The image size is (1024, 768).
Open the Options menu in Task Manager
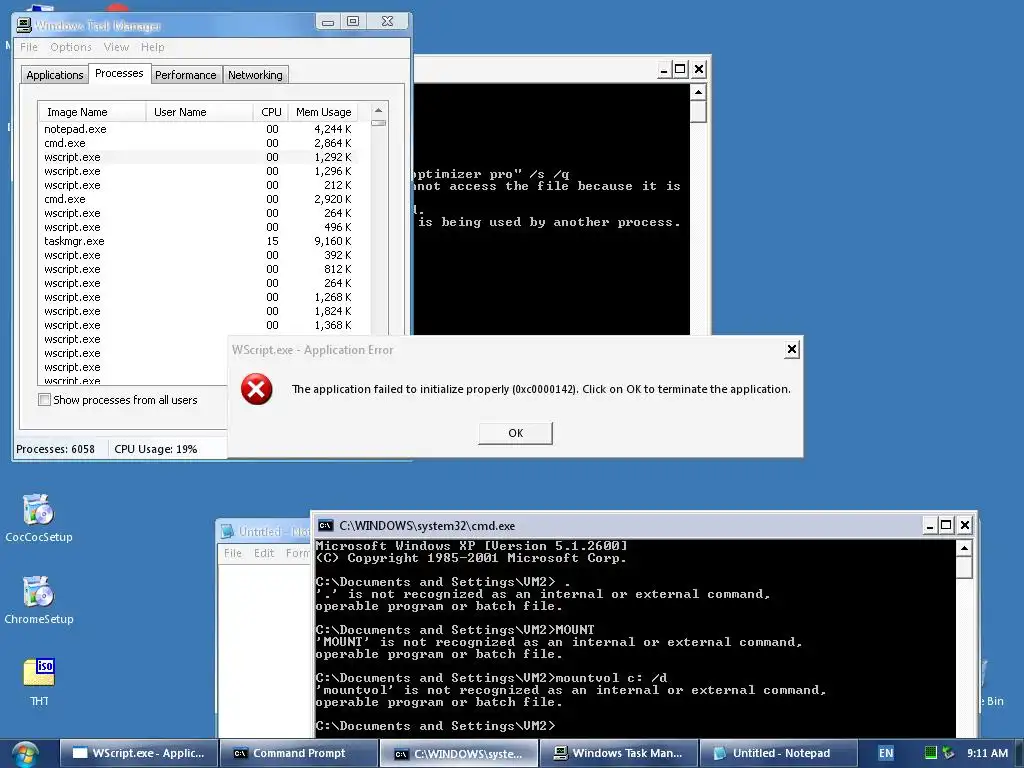click(71, 47)
